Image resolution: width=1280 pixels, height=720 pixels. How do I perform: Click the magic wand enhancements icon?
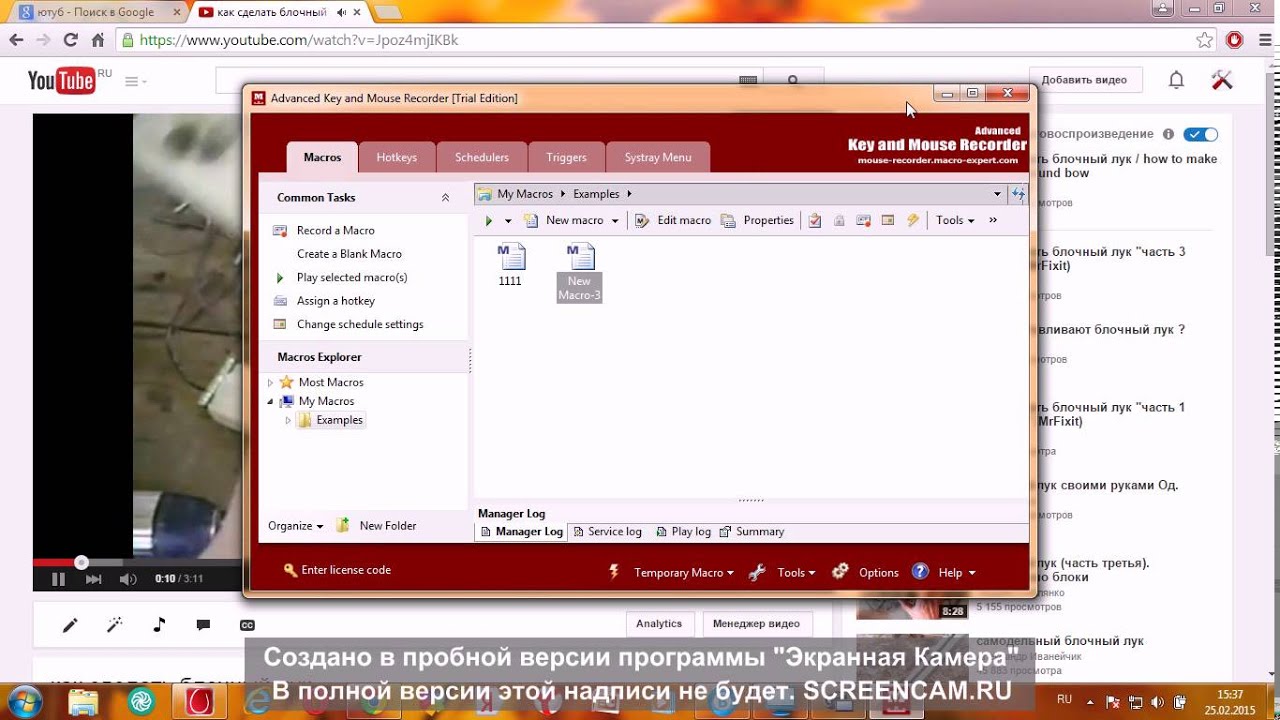point(115,625)
